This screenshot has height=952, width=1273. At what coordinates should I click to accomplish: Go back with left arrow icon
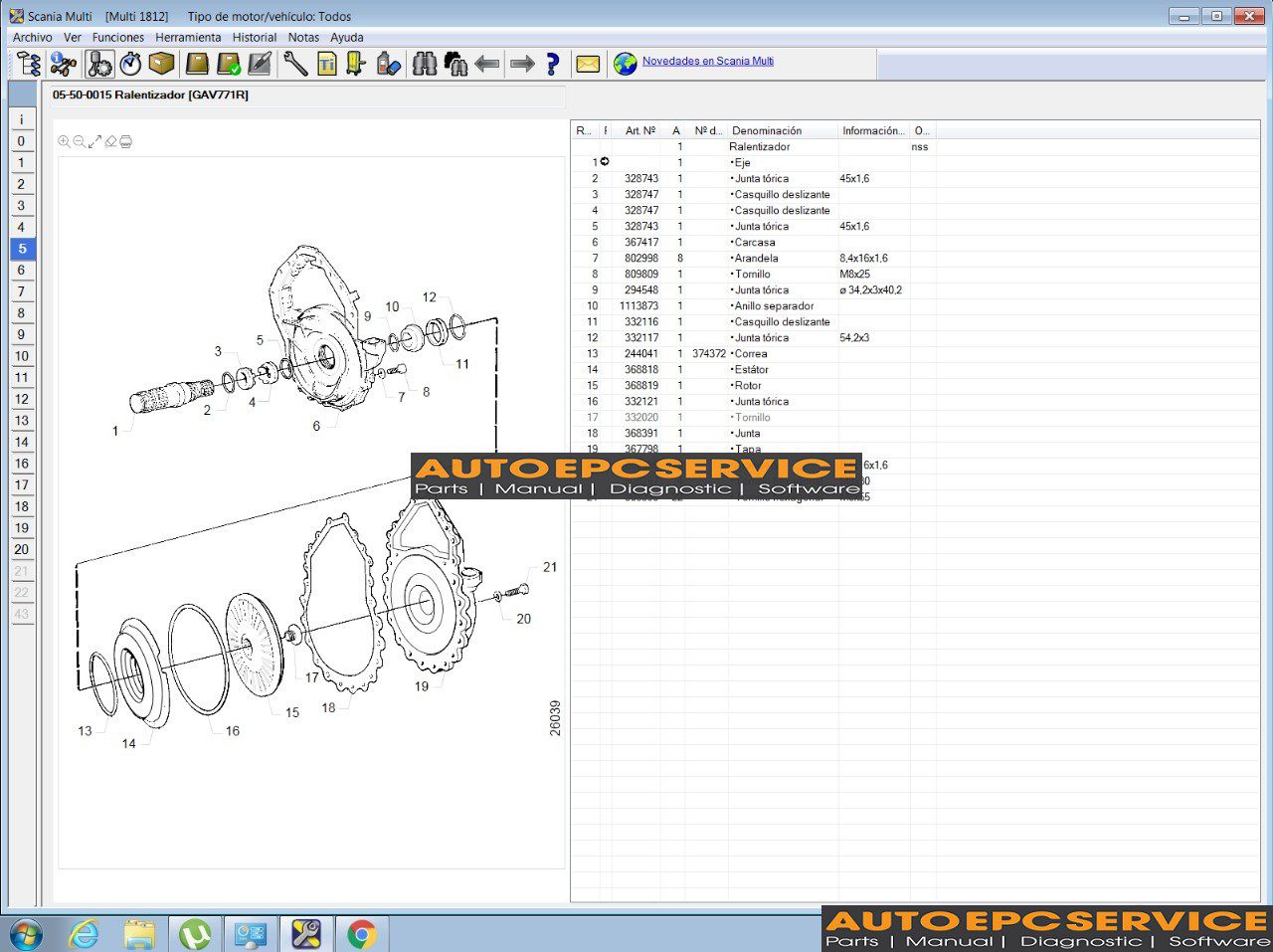pyautogui.click(x=487, y=65)
